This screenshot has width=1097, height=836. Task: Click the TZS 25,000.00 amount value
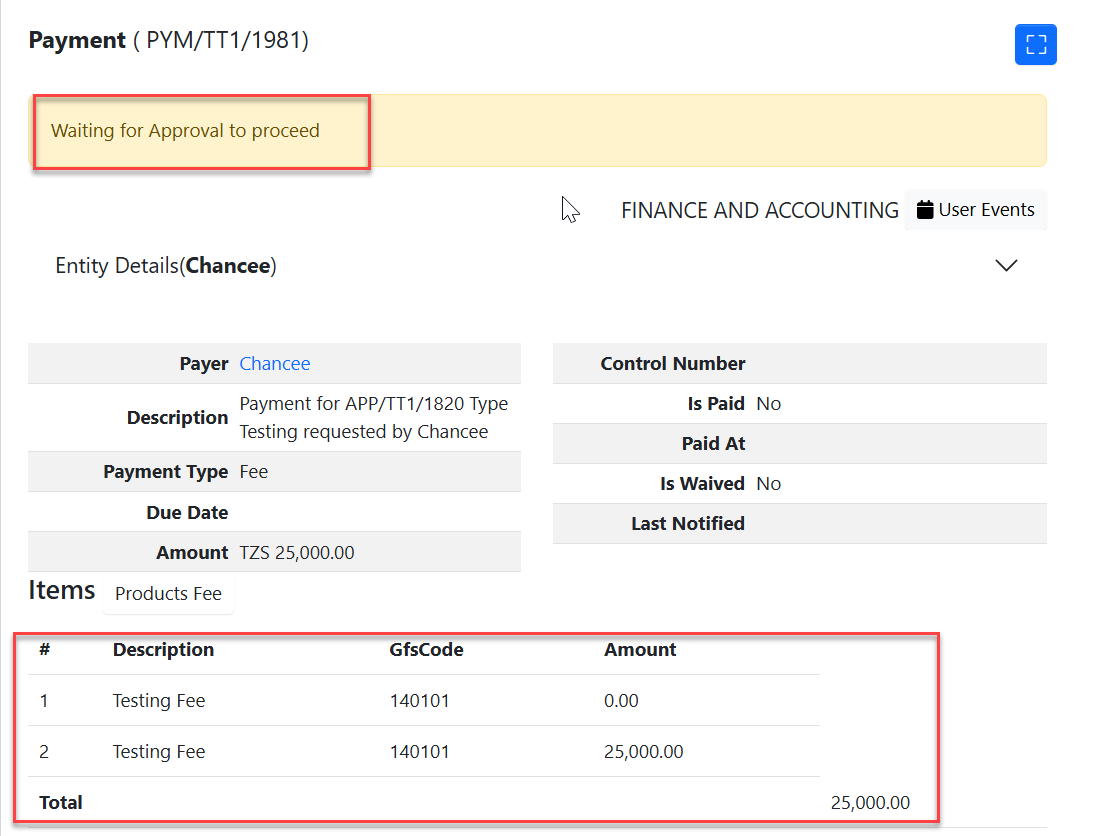click(297, 553)
